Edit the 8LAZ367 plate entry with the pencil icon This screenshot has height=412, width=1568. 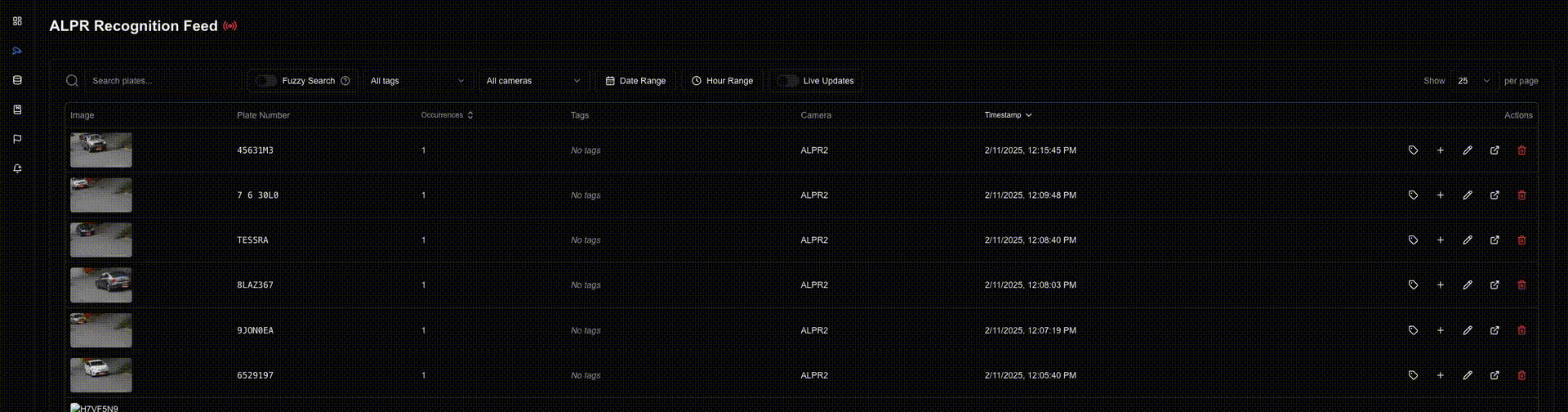coord(1468,285)
